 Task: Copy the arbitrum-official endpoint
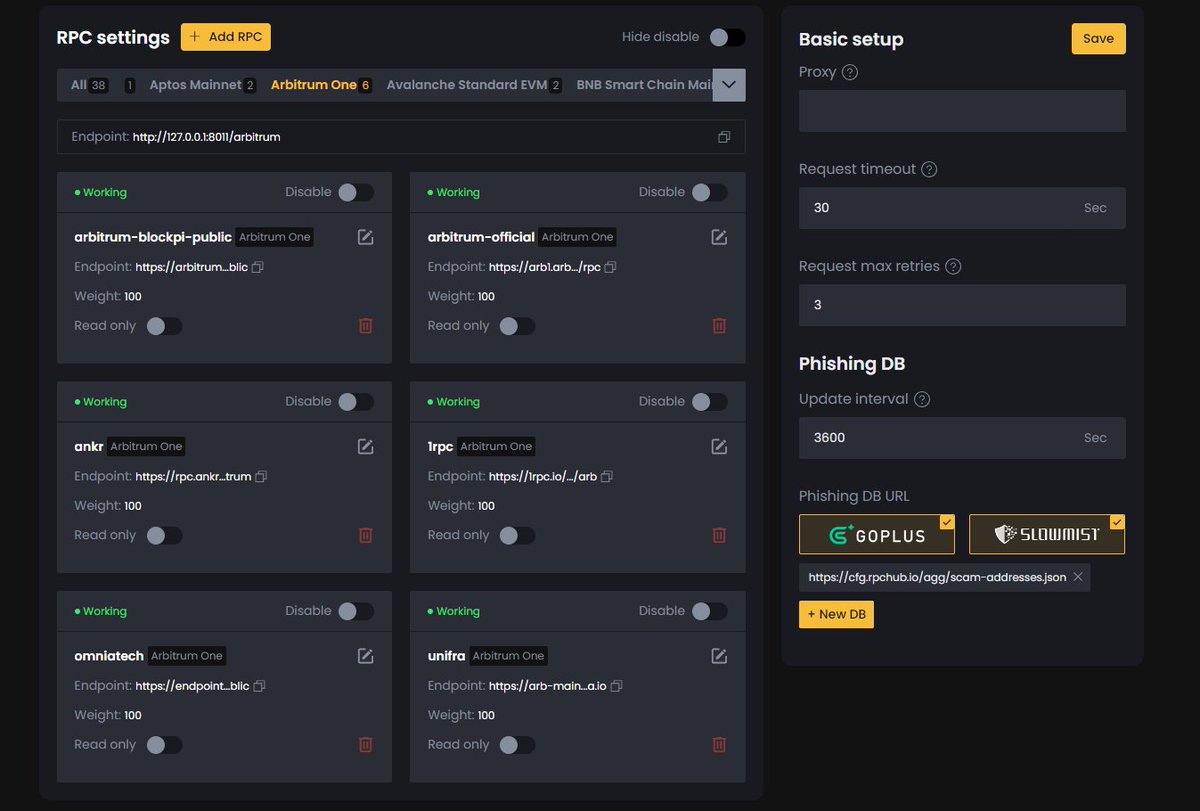(611, 267)
